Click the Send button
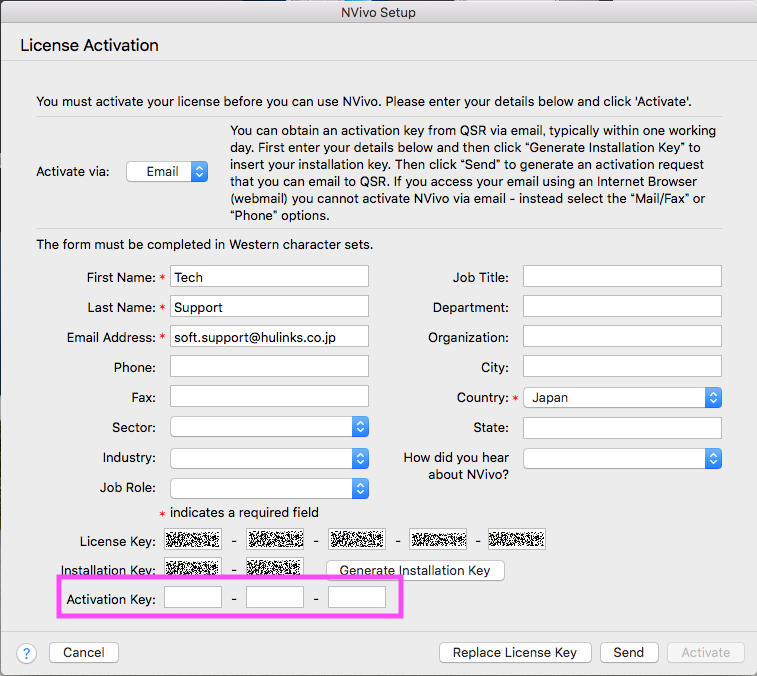757x676 pixels. 629,652
